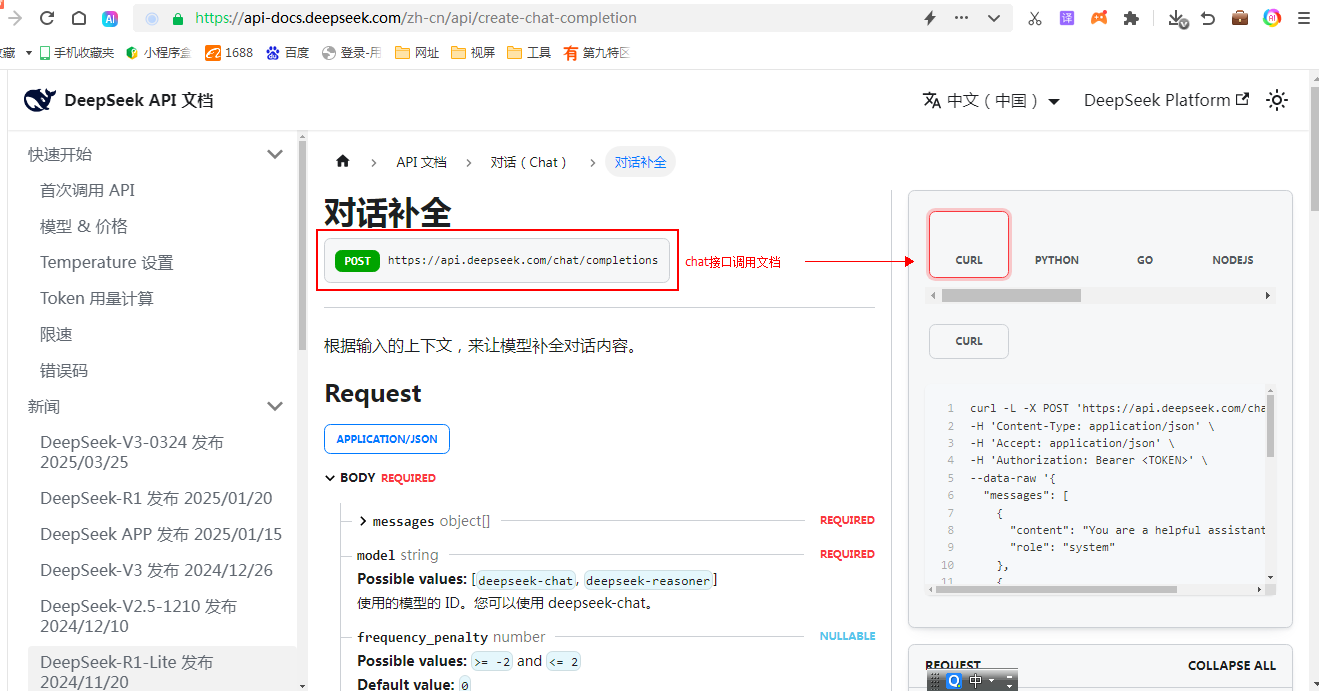Screen dimensions: 1319x691
Task: Open DeepSeek-V2.5-1210 发布 news item
Action: pos(138,616)
